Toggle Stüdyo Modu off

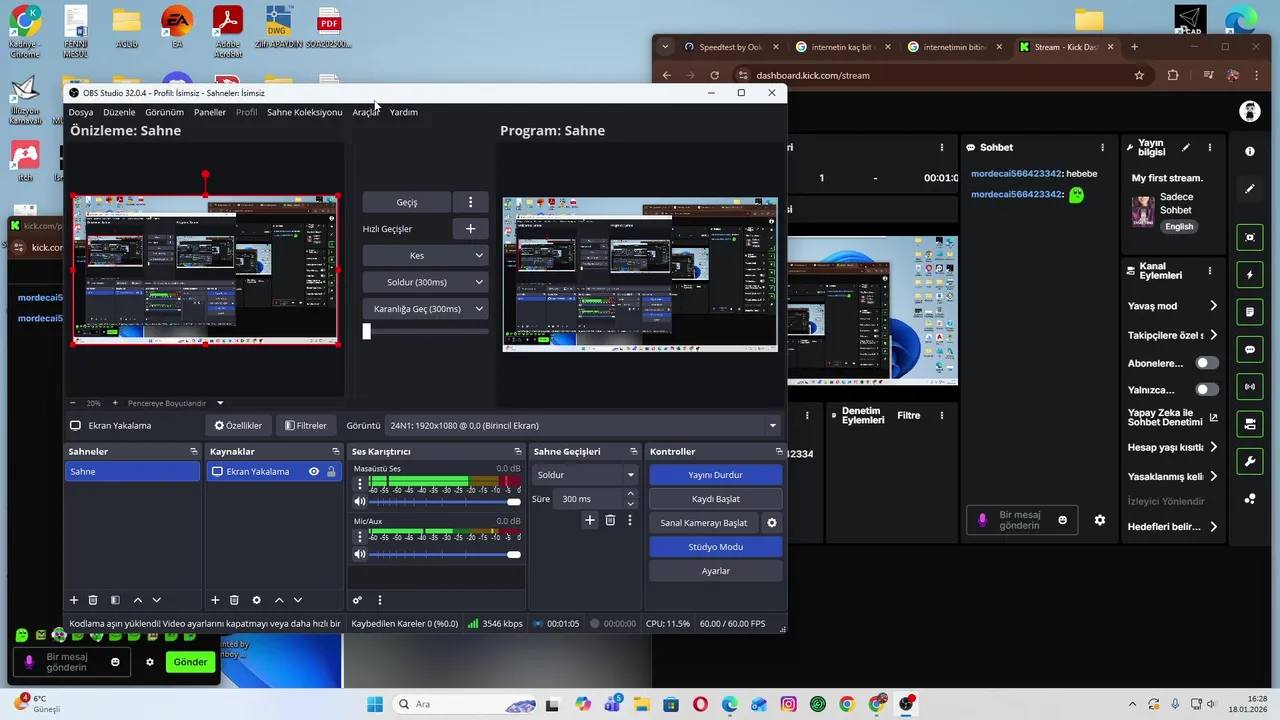pos(716,547)
